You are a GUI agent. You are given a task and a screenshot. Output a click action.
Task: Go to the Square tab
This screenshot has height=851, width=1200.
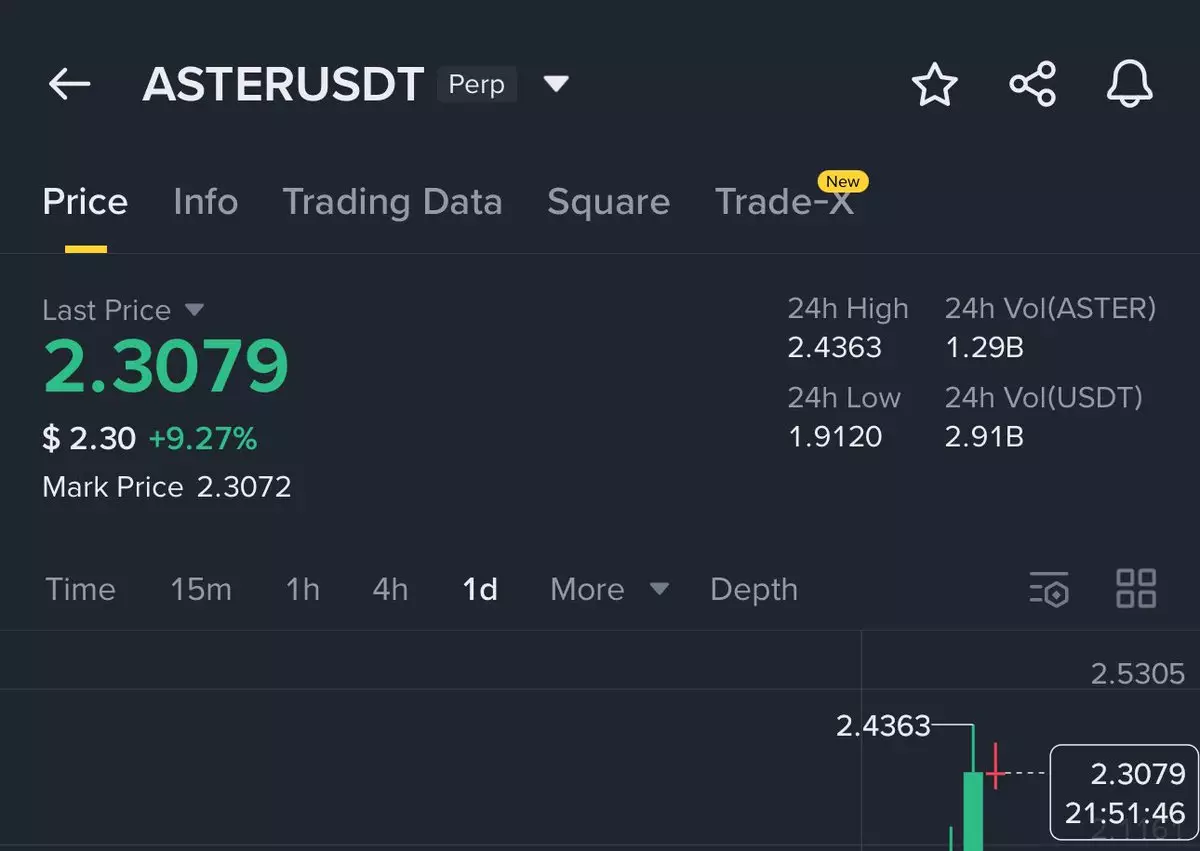(x=608, y=202)
